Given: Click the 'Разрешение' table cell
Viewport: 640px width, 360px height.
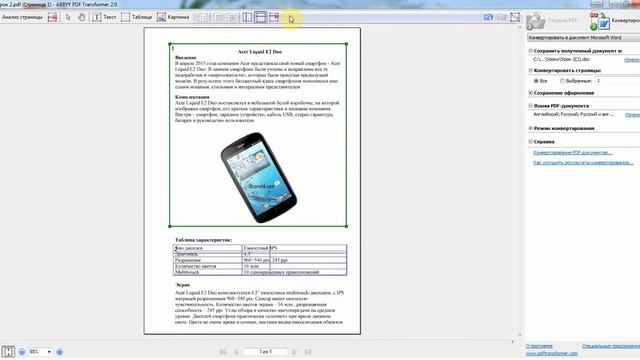Looking at the screenshot, I should pyautogui.click(x=207, y=260).
